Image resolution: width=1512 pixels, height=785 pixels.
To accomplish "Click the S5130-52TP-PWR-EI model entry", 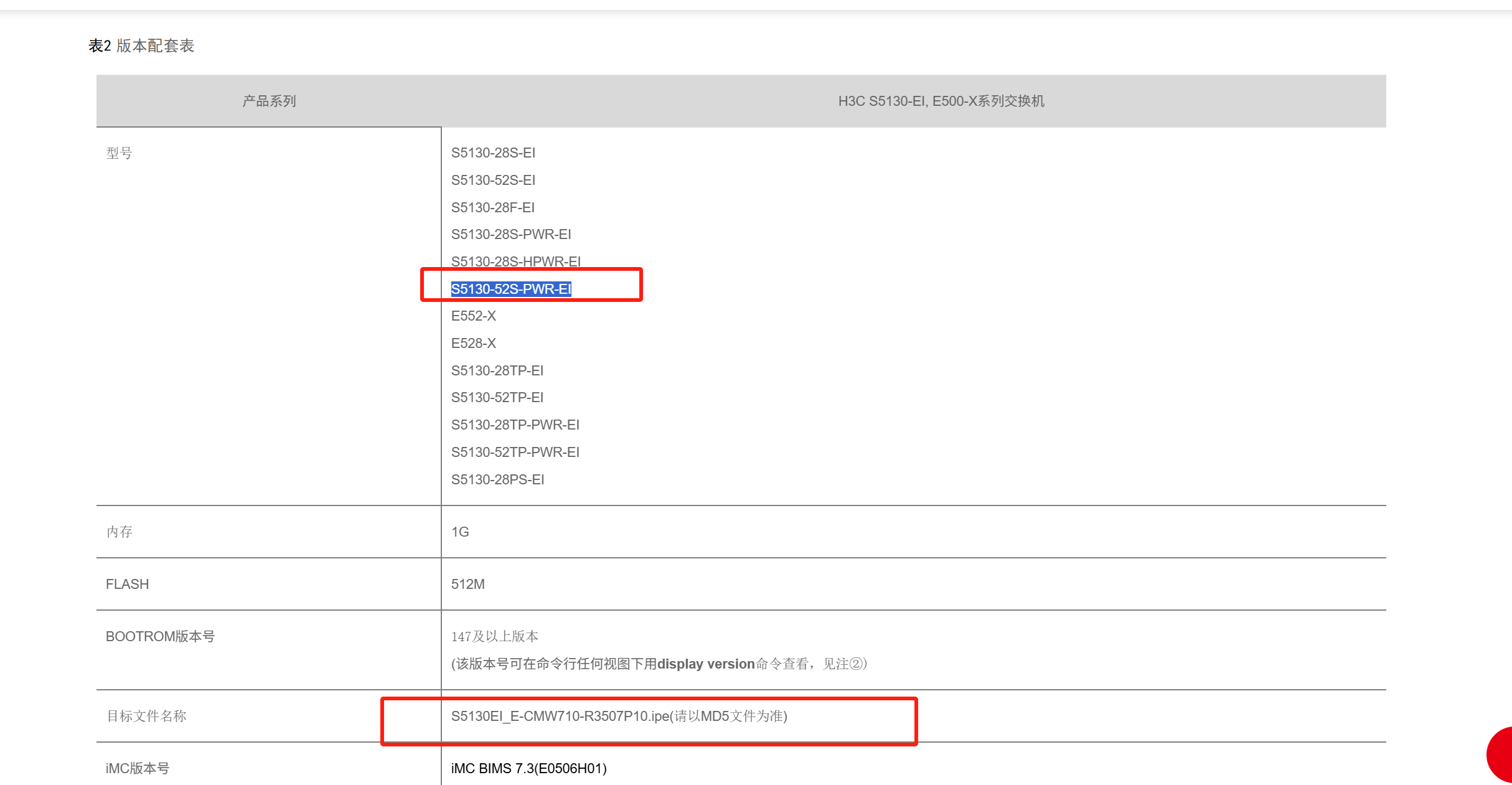I will (515, 452).
